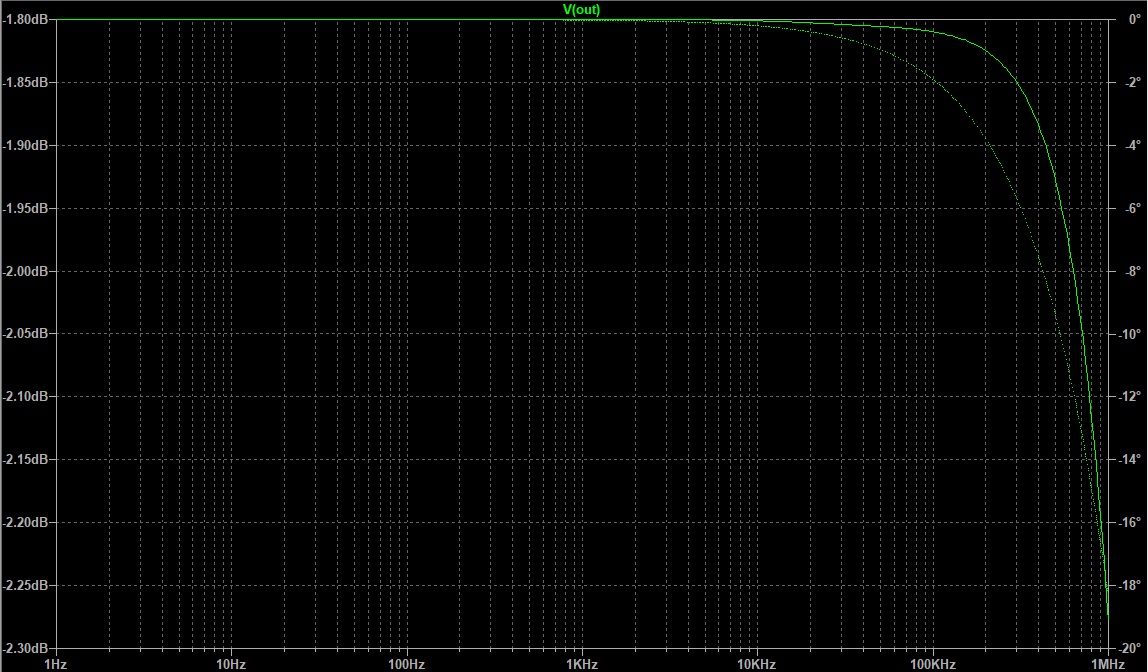Select the -2.30dB bottom magnitude label
The height and width of the screenshot is (672, 1148).
tap(29, 648)
